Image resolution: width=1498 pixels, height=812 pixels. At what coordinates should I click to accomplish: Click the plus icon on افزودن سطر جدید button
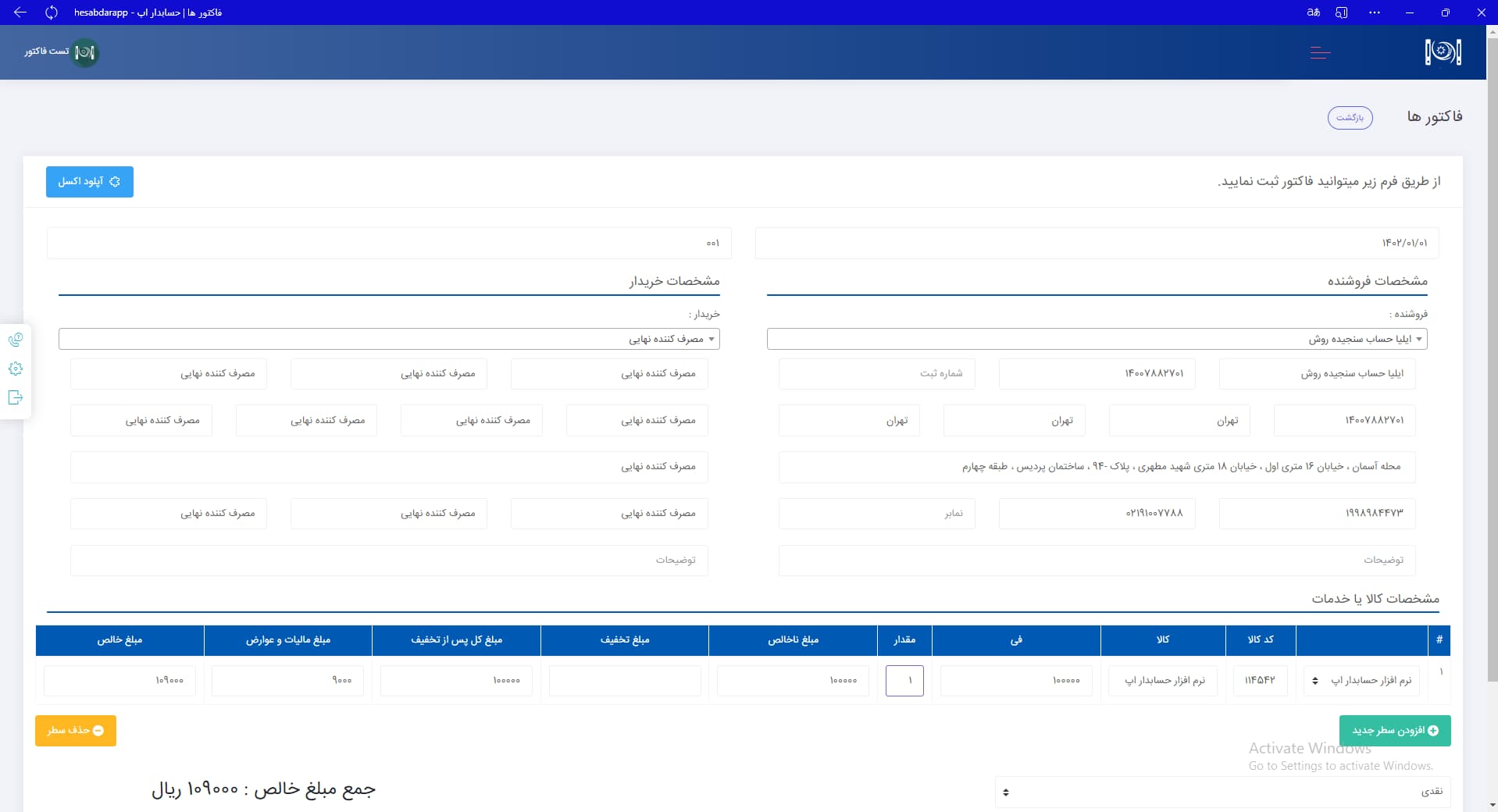click(x=1434, y=731)
